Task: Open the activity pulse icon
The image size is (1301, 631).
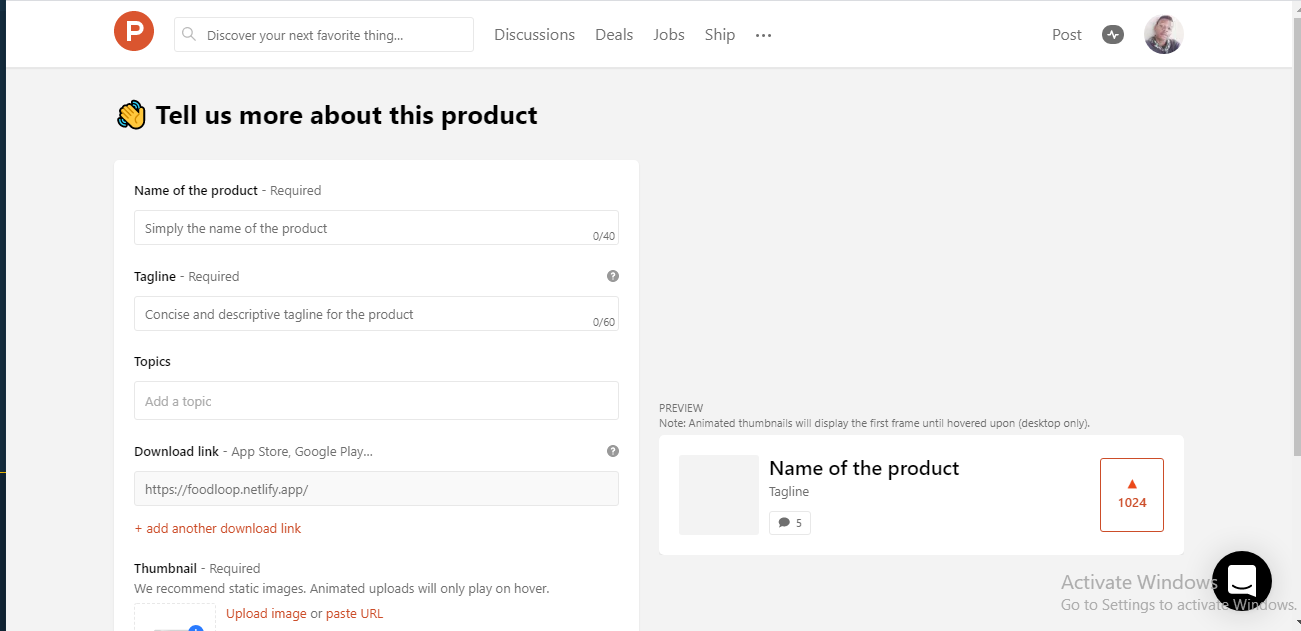Action: (1113, 35)
